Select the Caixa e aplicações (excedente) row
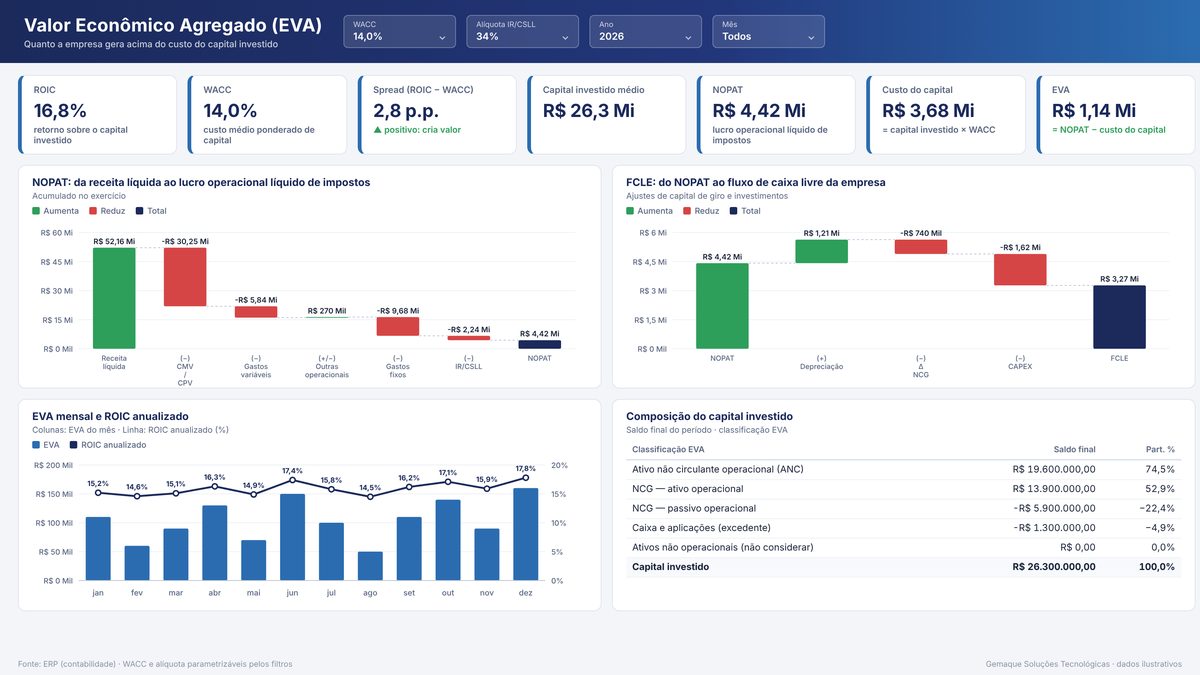This screenshot has height=675, width=1200. (x=904, y=528)
